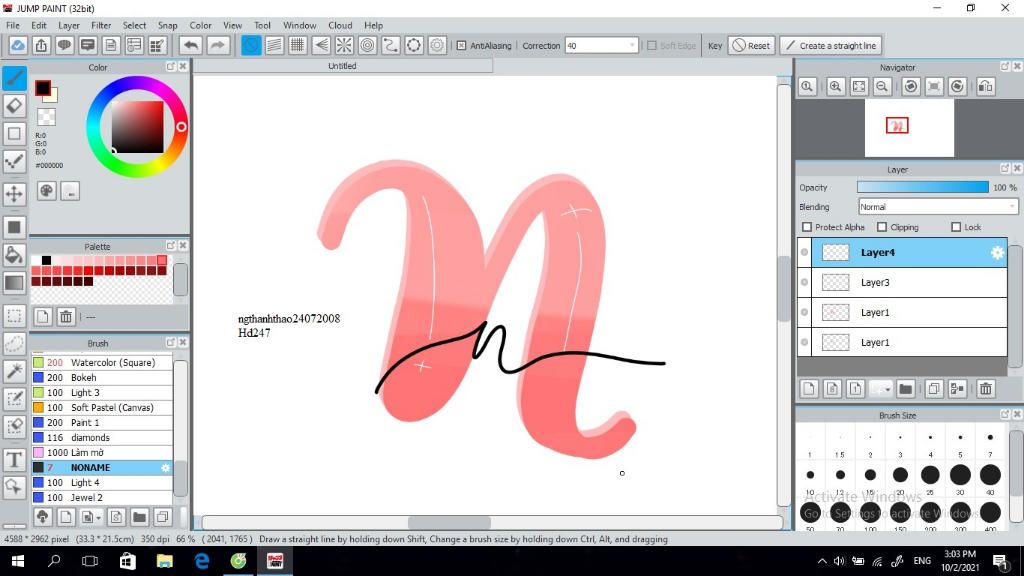Toggle visibility of Layer4
The image size is (1024, 576).
(805, 253)
